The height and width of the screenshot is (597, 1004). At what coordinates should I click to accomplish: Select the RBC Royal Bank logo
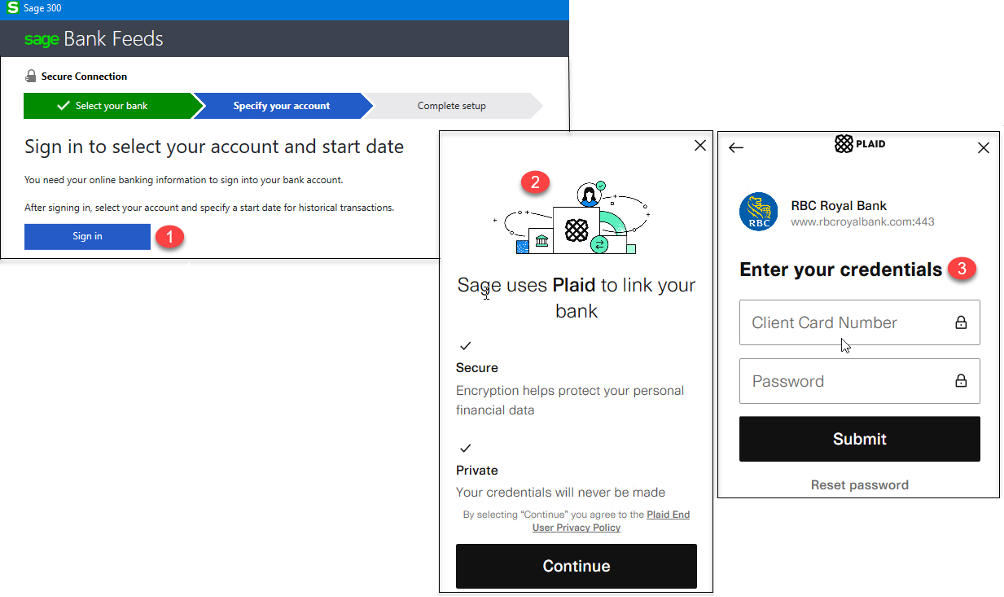757,212
